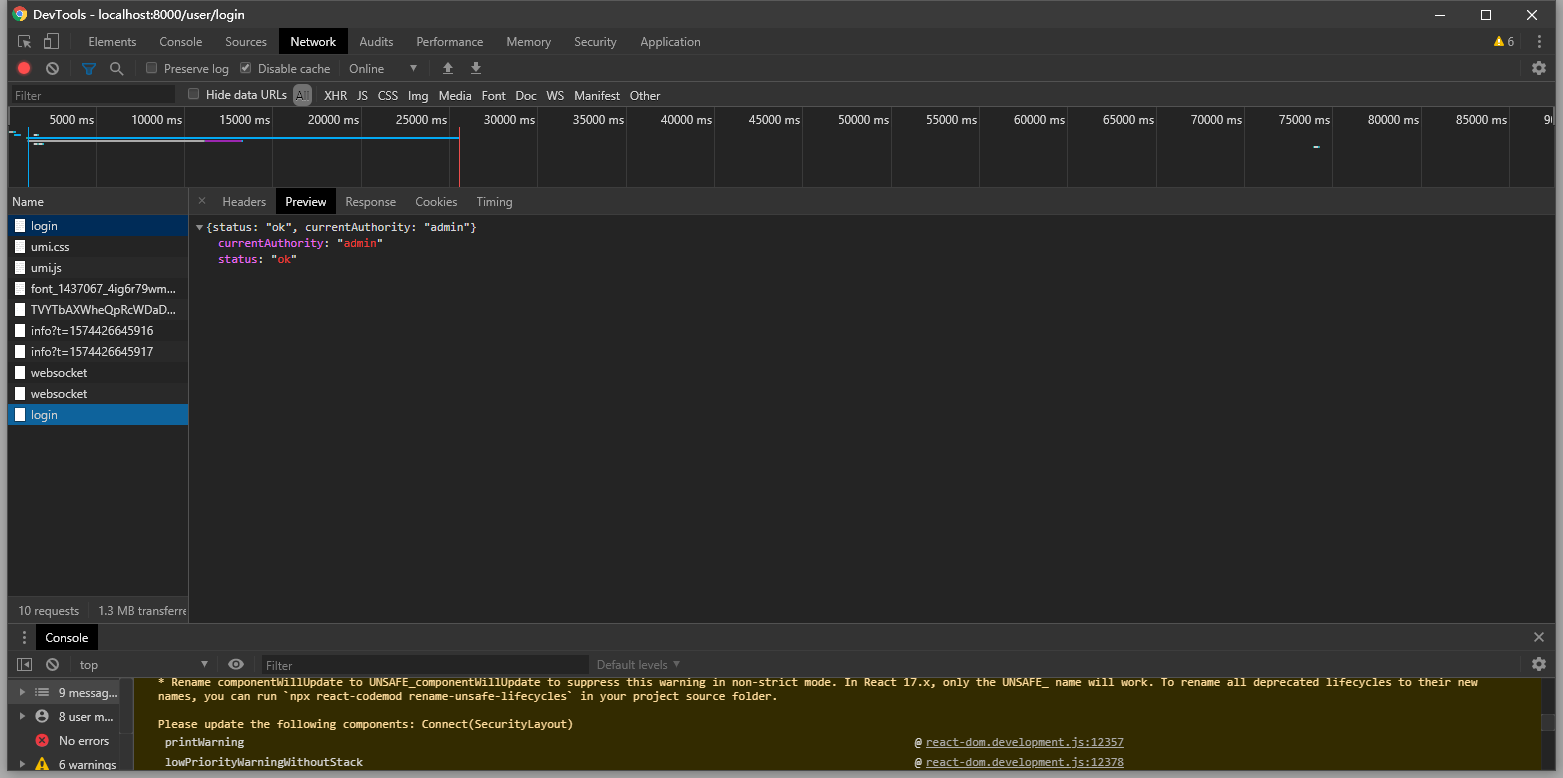
Task: Open network search with the magnifier icon
Action: click(x=117, y=69)
